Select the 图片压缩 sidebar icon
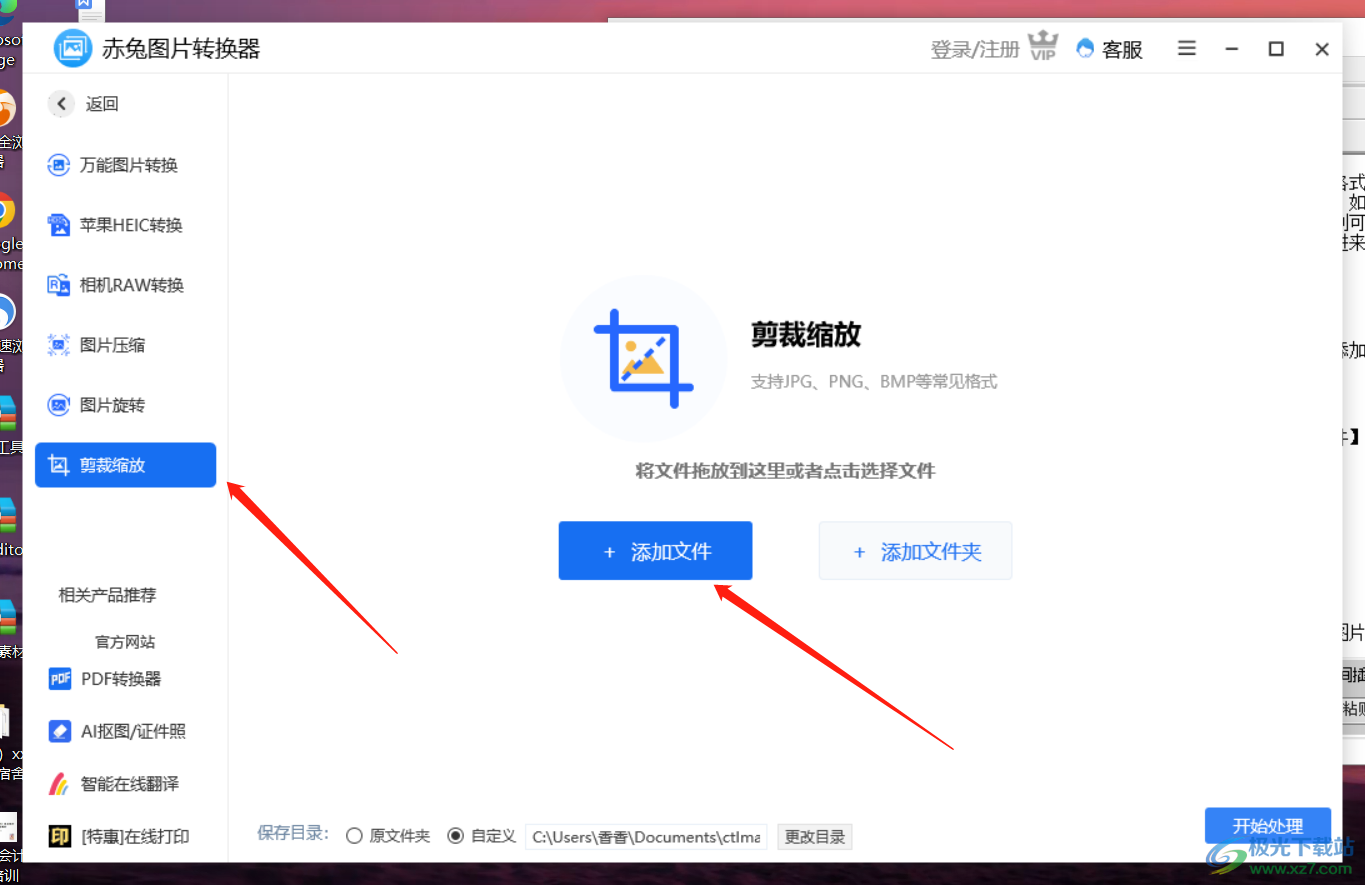The height and width of the screenshot is (885, 1365). (59, 345)
